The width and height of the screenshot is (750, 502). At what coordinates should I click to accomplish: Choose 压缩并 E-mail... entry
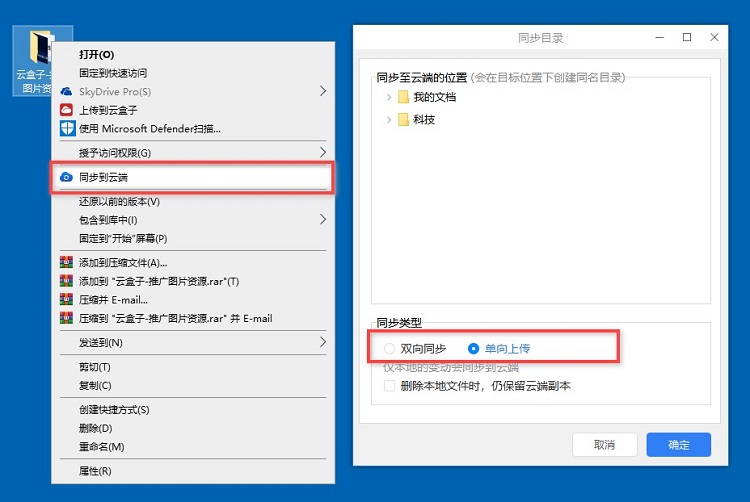tap(193, 300)
